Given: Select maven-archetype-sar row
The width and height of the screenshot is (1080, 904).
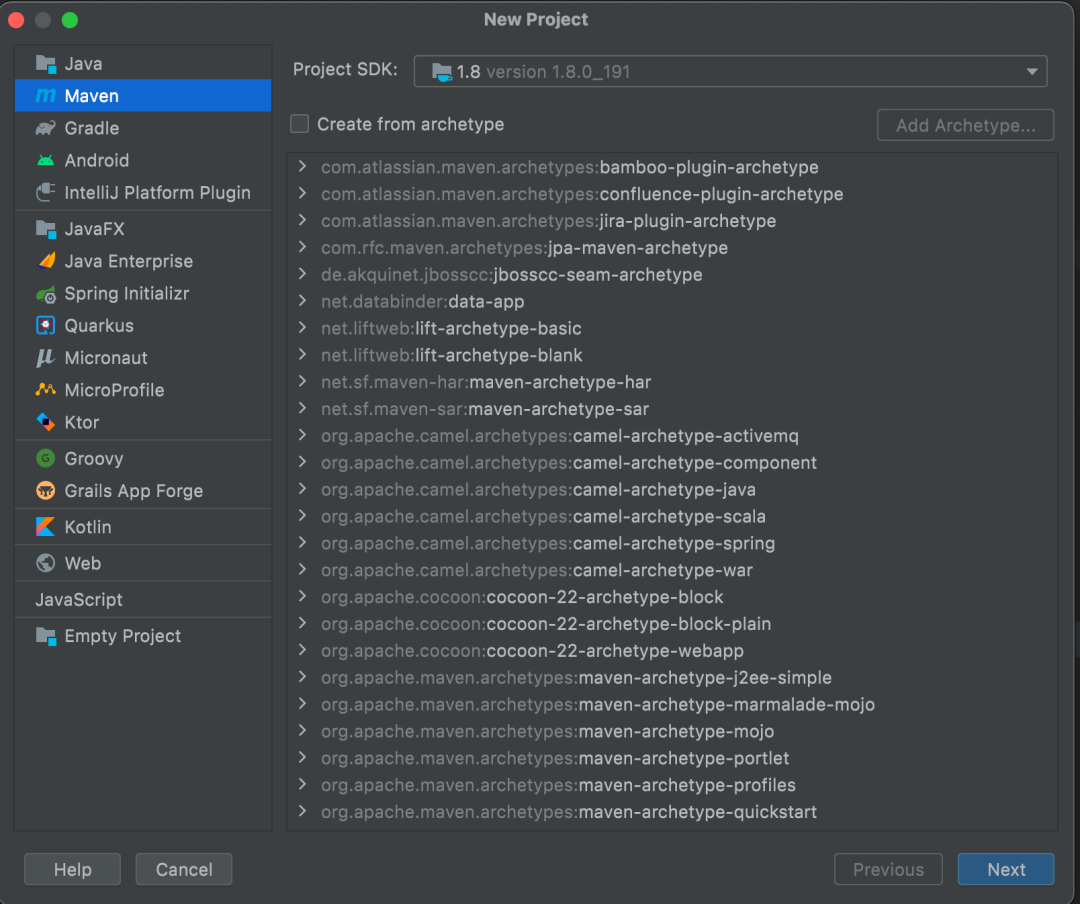Looking at the screenshot, I should click(672, 409).
